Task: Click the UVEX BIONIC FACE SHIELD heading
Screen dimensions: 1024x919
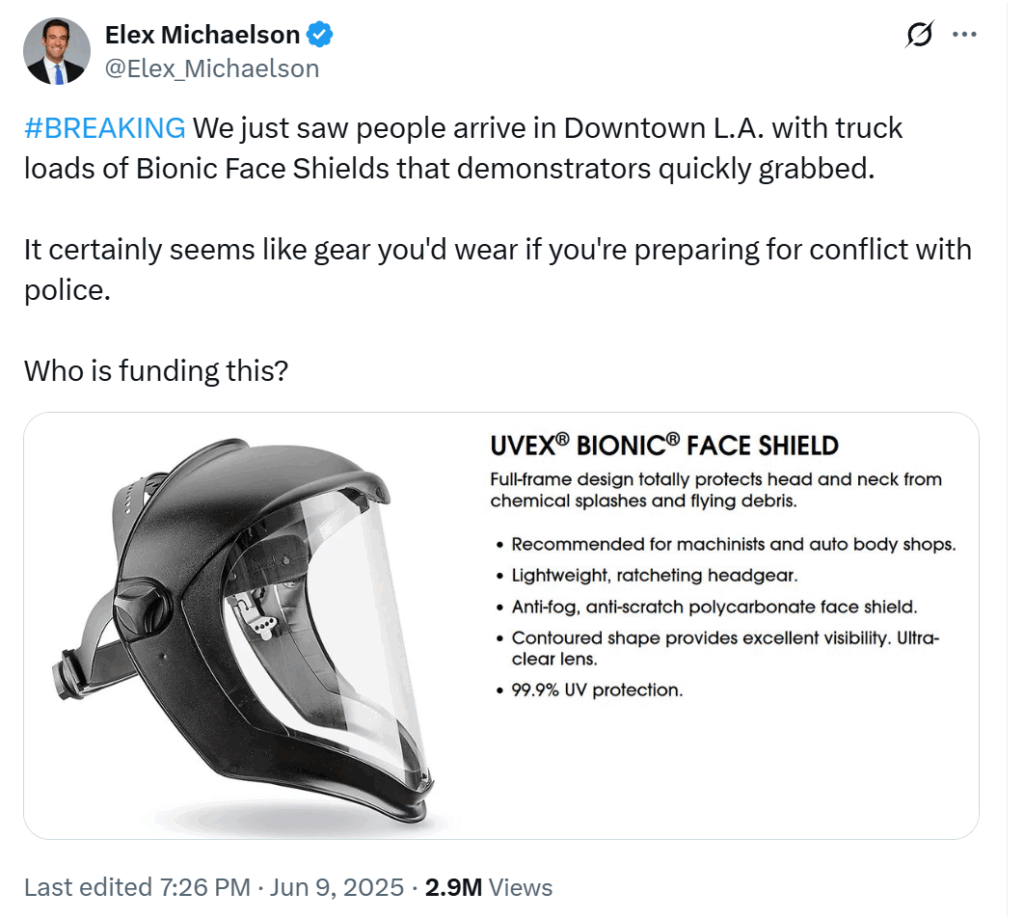Action: coord(664,445)
